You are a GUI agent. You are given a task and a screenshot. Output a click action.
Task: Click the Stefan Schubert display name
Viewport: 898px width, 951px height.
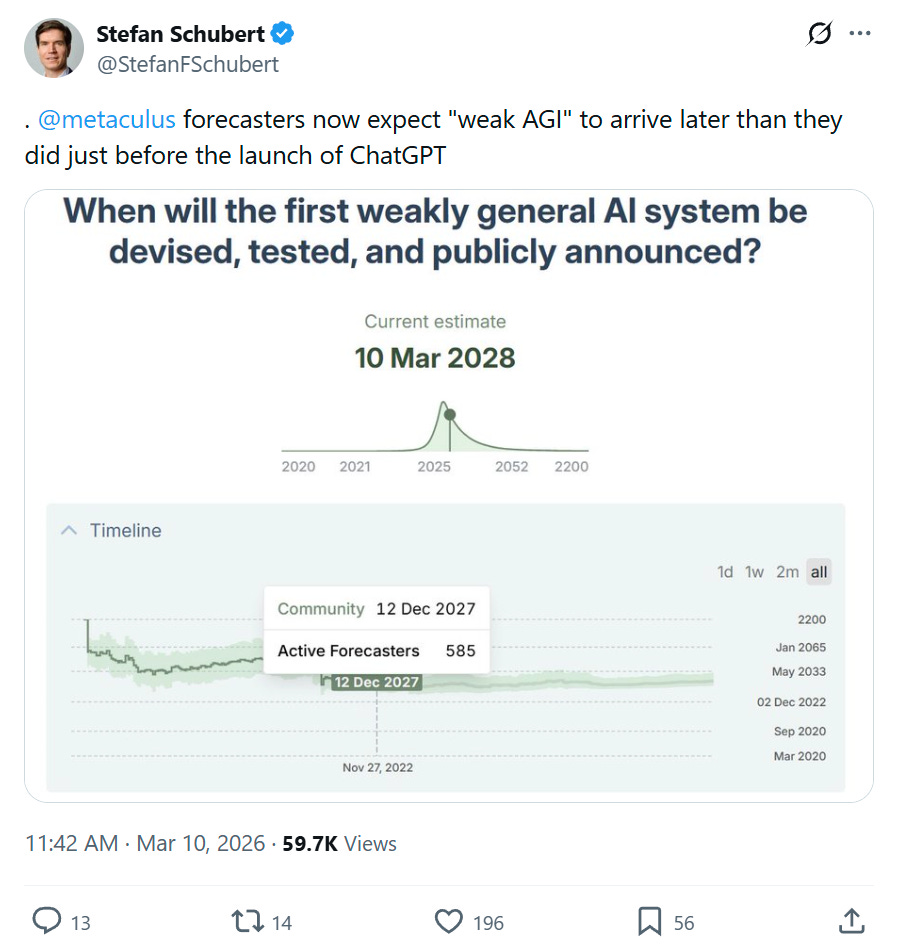(181, 34)
